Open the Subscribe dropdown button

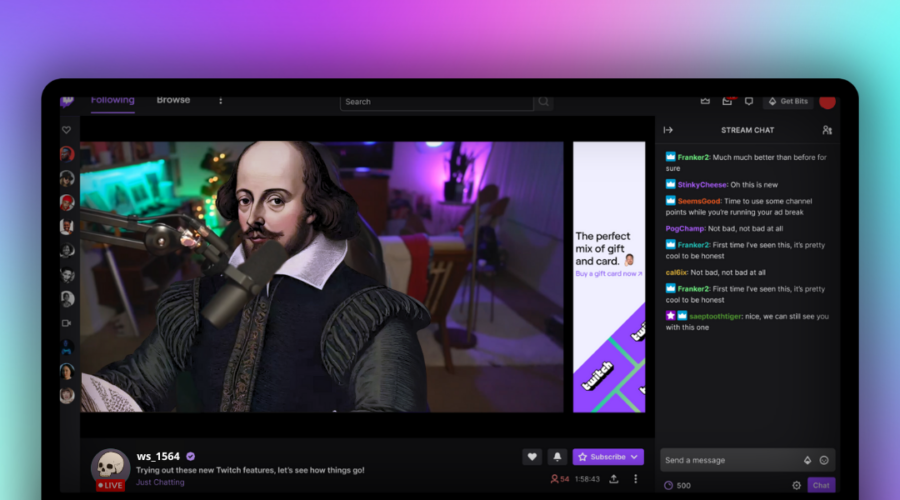(608, 457)
